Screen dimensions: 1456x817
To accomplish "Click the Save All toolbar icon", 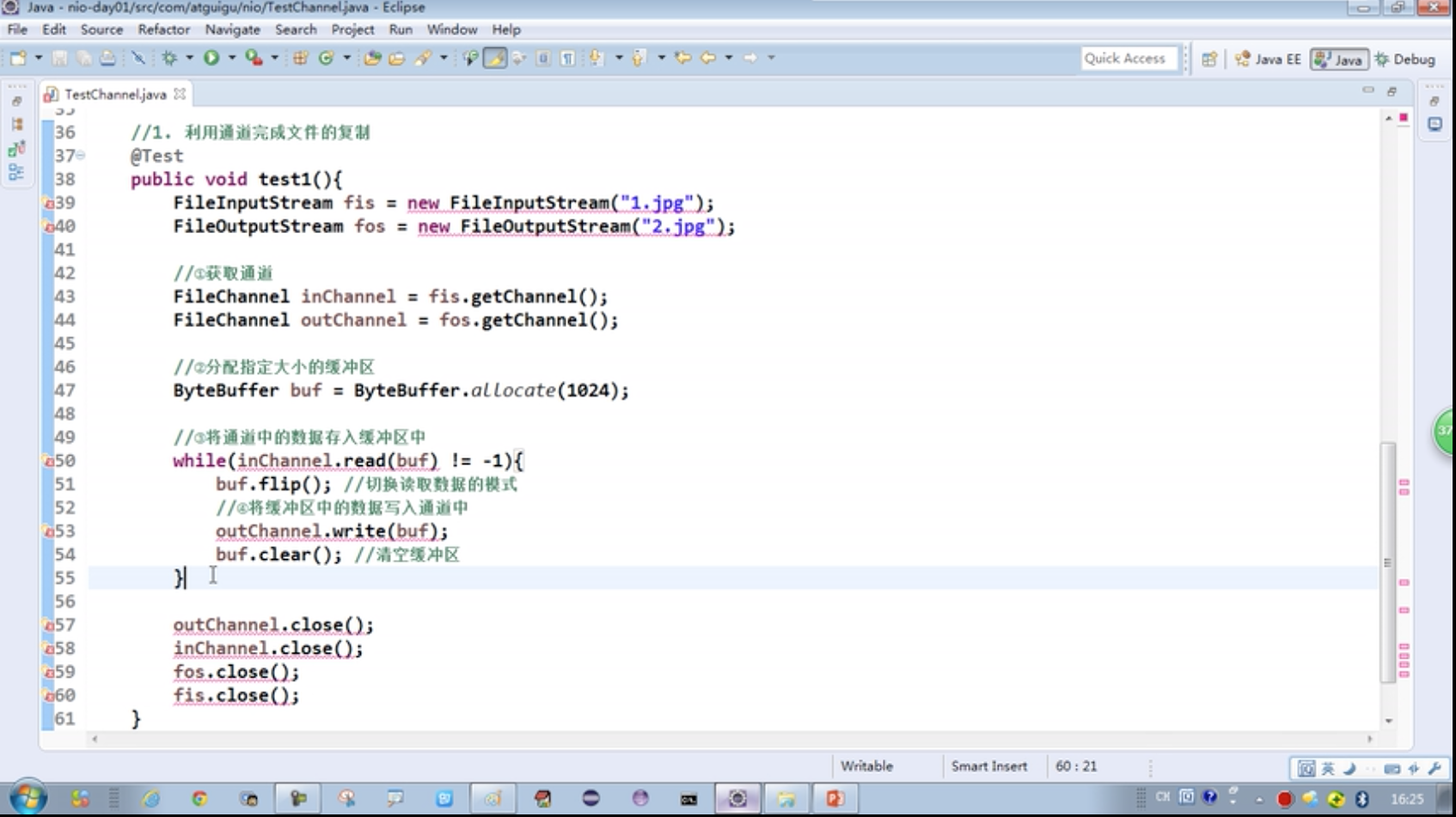I will (x=83, y=58).
